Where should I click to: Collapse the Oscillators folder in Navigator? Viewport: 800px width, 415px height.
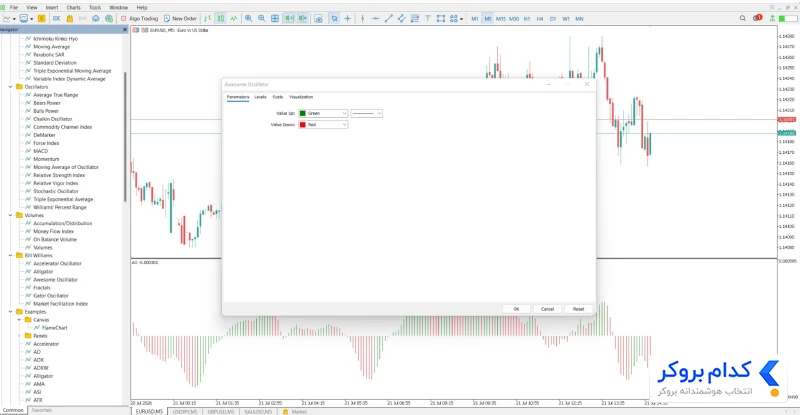10,87
